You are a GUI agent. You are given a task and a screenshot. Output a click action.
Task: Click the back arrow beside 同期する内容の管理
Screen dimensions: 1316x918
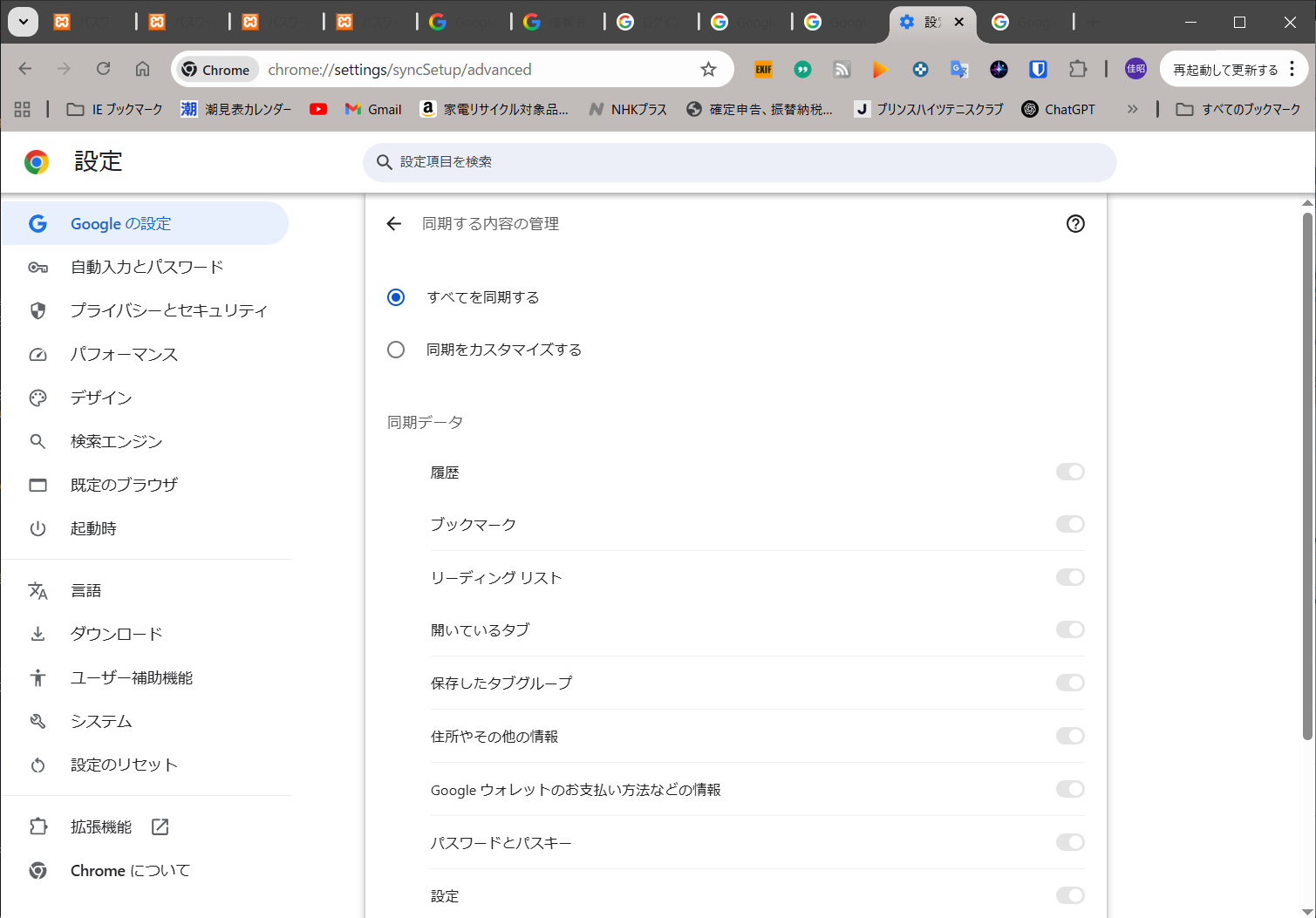[x=394, y=224]
